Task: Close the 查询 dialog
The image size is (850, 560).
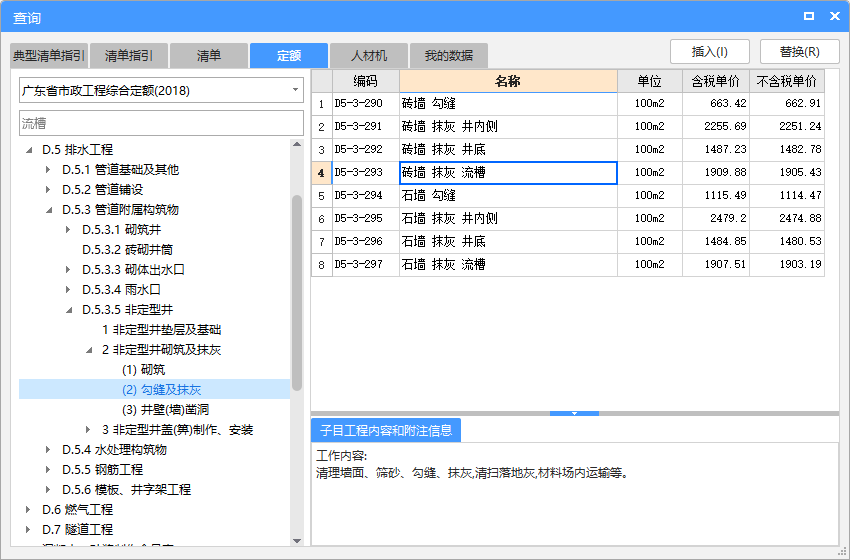Action: [835, 16]
